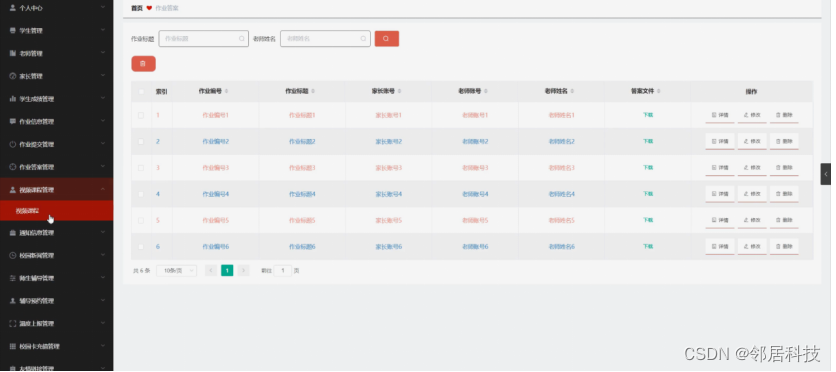Click 删除 button in row 6
Viewport: 836px width, 372px height.
784,246
